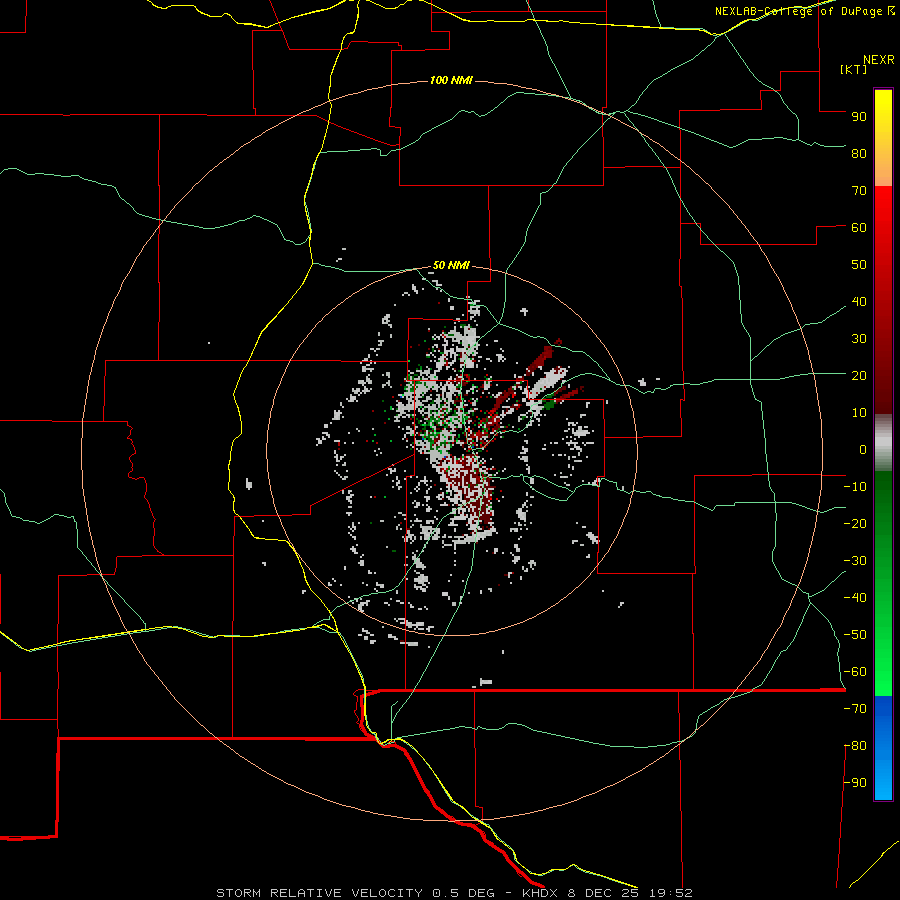Click the "70" scale value
Screen dimensions: 900x900
[x=859, y=191]
